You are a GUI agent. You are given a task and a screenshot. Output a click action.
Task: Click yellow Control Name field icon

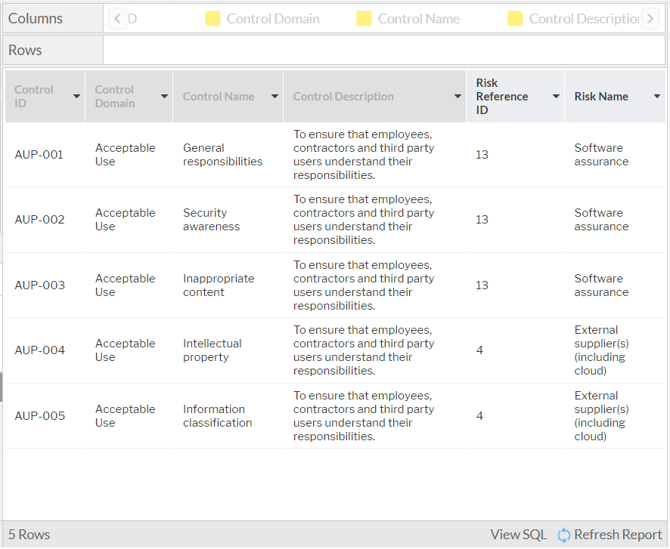pyautogui.click(x=364, y=19)
